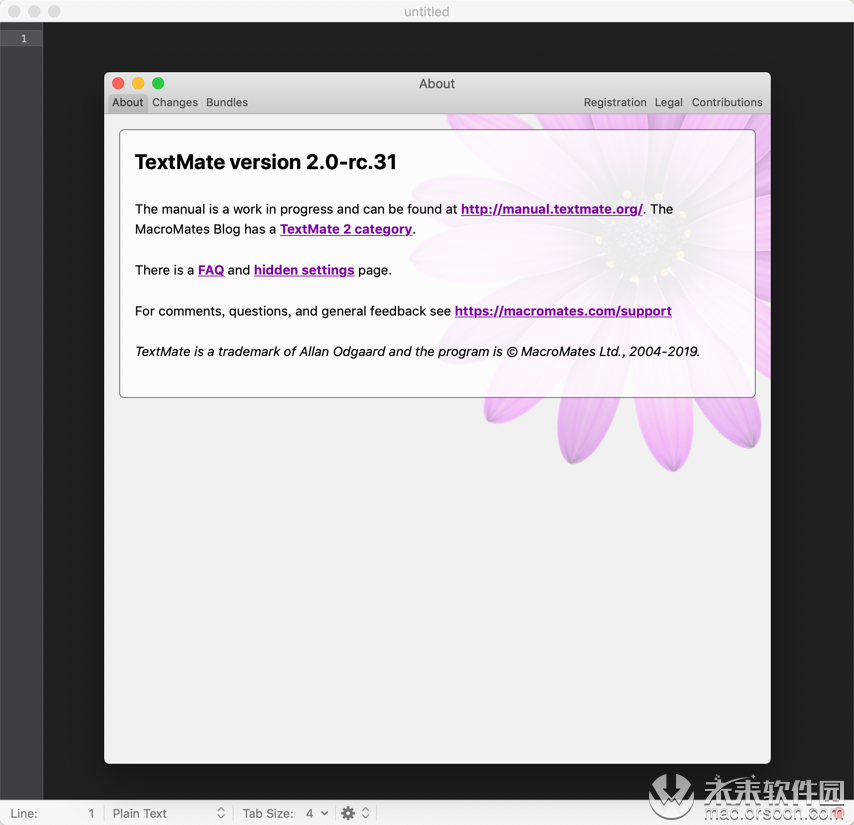The width and height of the screenshot is (854, 825).
Task: Open the symbol list popup beside gear
Action: (365, 813)
